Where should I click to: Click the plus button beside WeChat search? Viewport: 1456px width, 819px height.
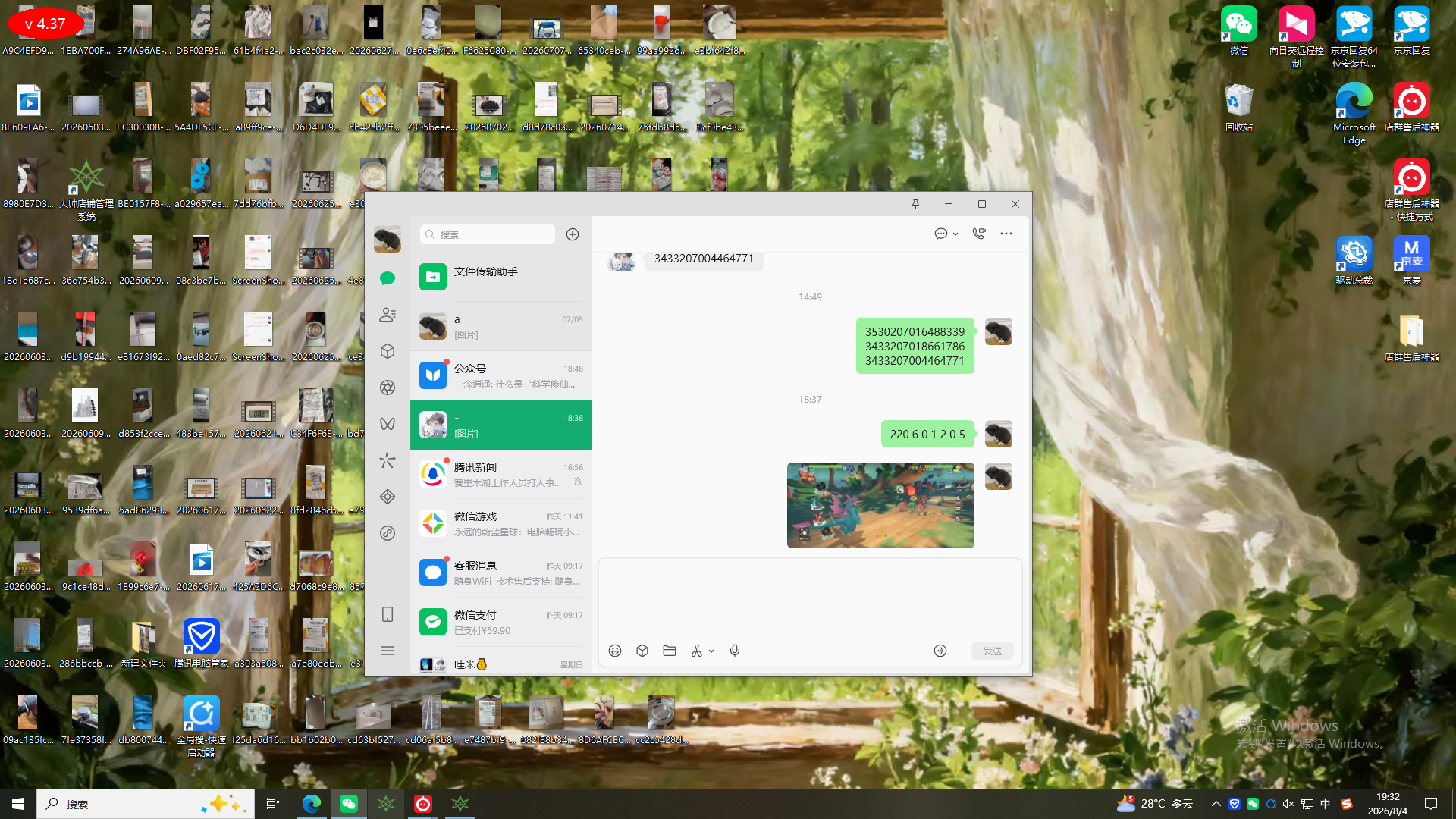pyautogui.click(x=573, y=234)
